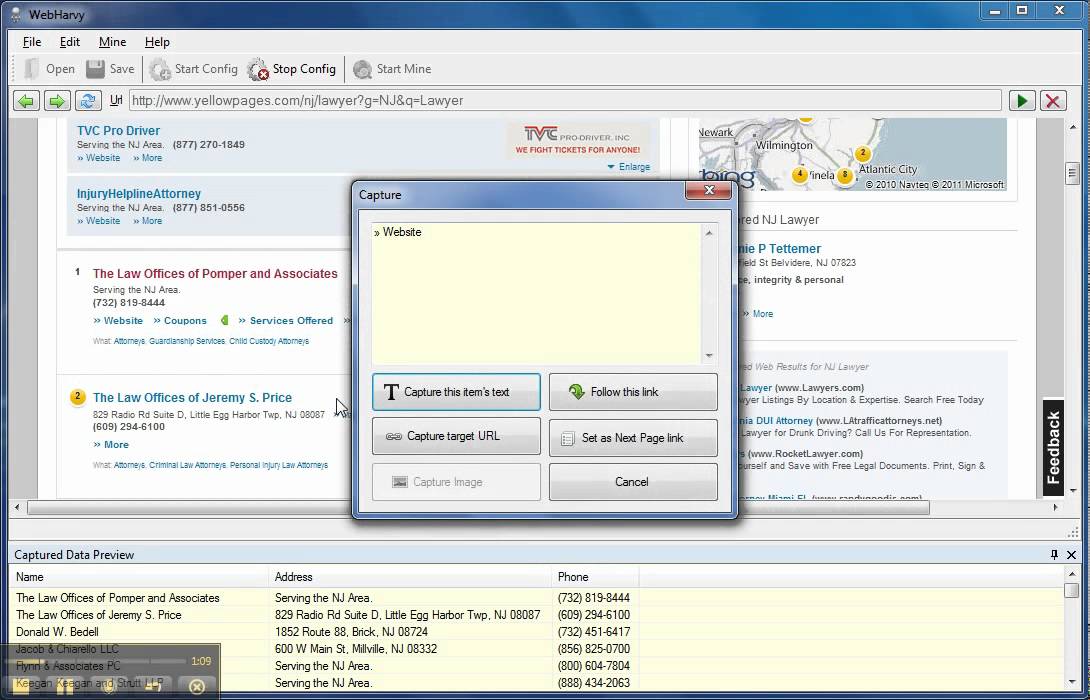Screen dimensions: 1090x700
Task: Click the Guardianship Services category link
Action: click(x=187, y=341)
